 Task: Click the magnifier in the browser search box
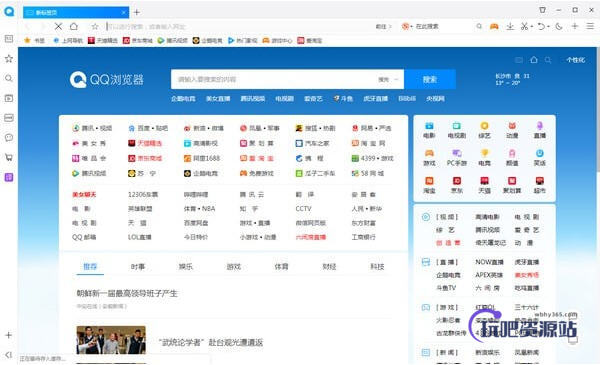[x=479, y=26]
